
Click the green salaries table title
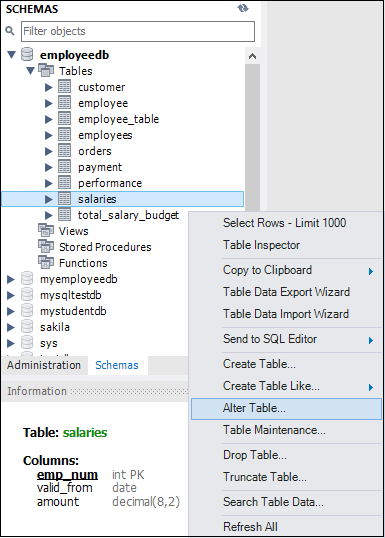click(85, 432)
